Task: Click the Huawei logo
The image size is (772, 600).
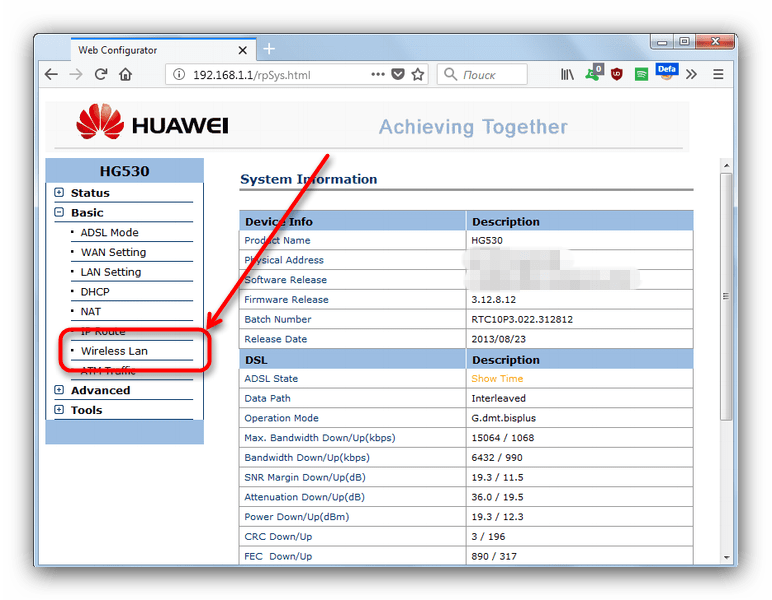Action: click(x=152, y=122)
